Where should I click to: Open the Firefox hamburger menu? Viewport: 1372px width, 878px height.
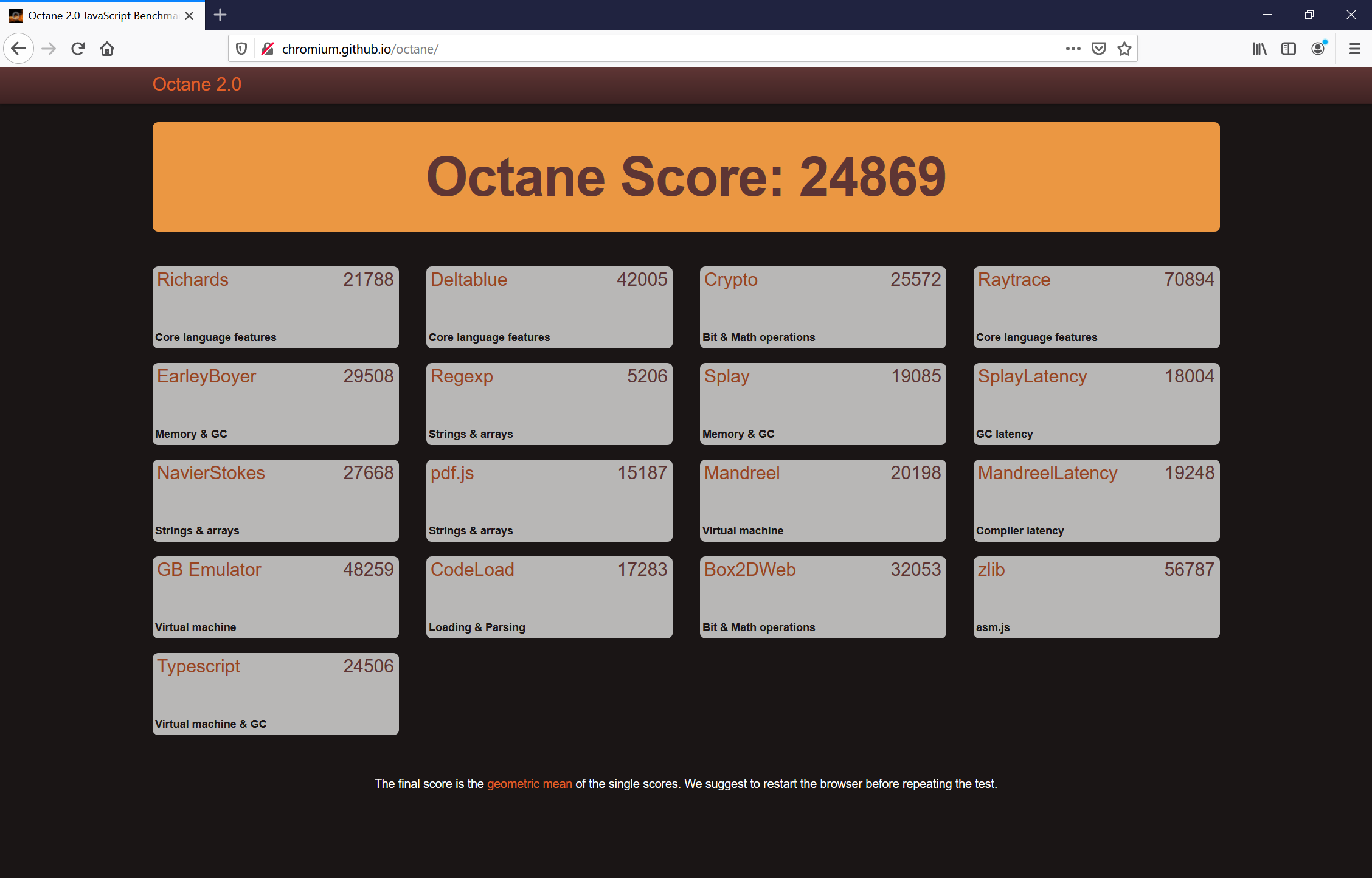click(x=1355, y=49)
